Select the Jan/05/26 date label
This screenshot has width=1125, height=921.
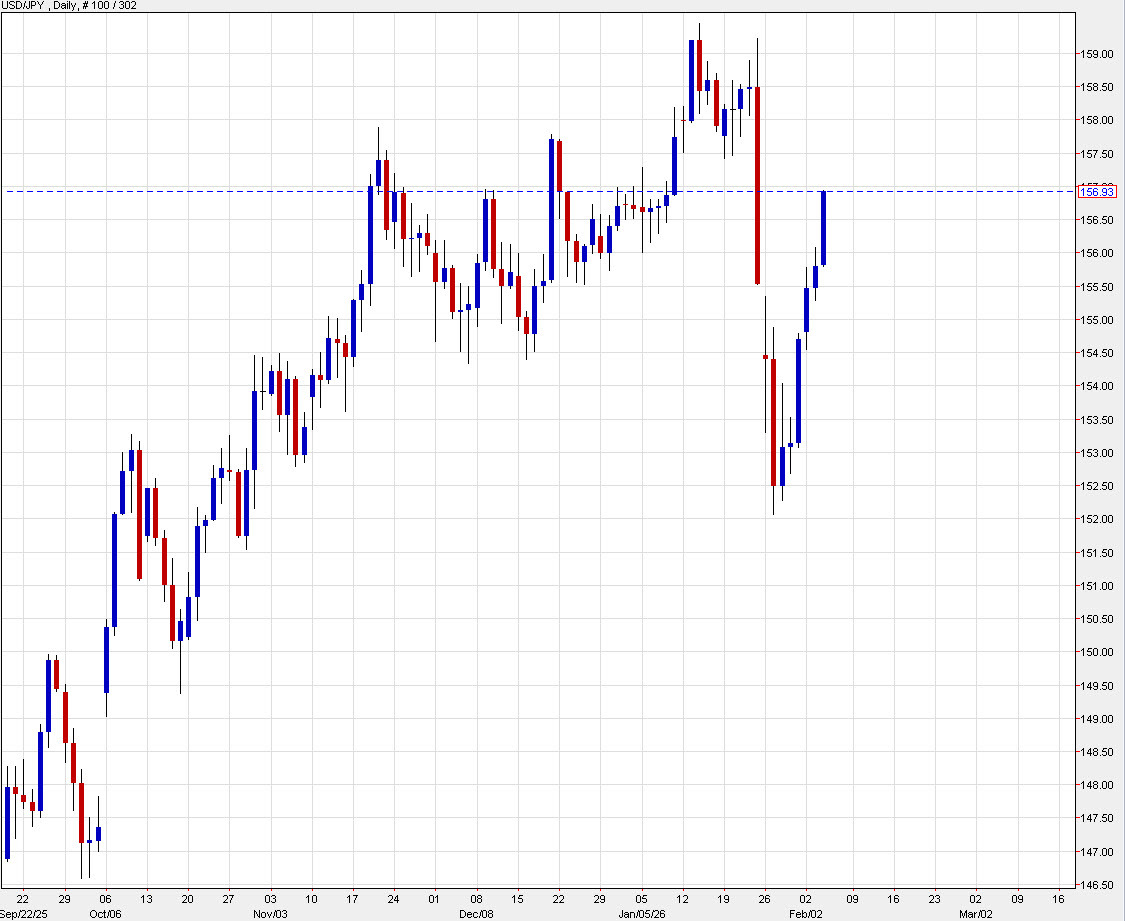642,913
